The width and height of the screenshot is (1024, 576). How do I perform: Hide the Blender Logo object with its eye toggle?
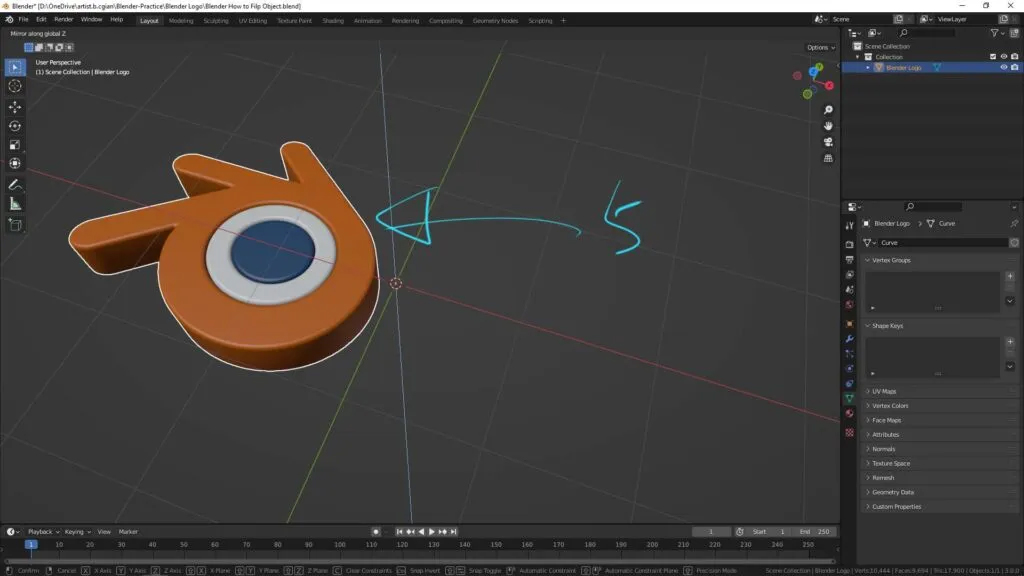[1002, 68]
